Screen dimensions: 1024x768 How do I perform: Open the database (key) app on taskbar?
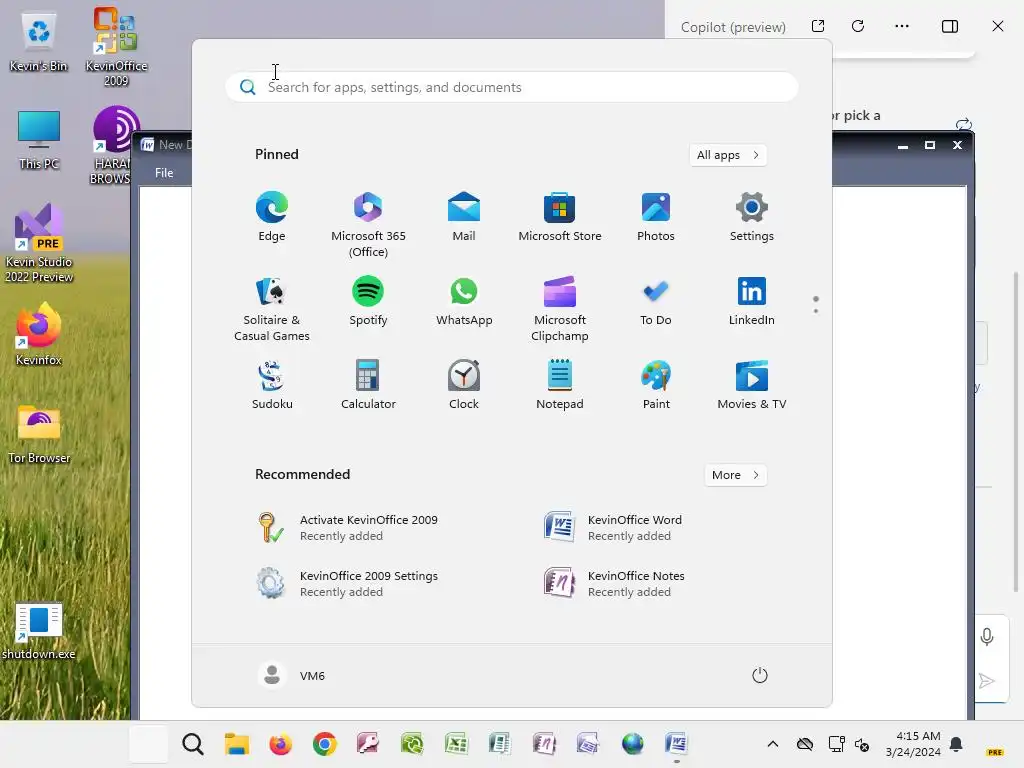coord(368,744)
